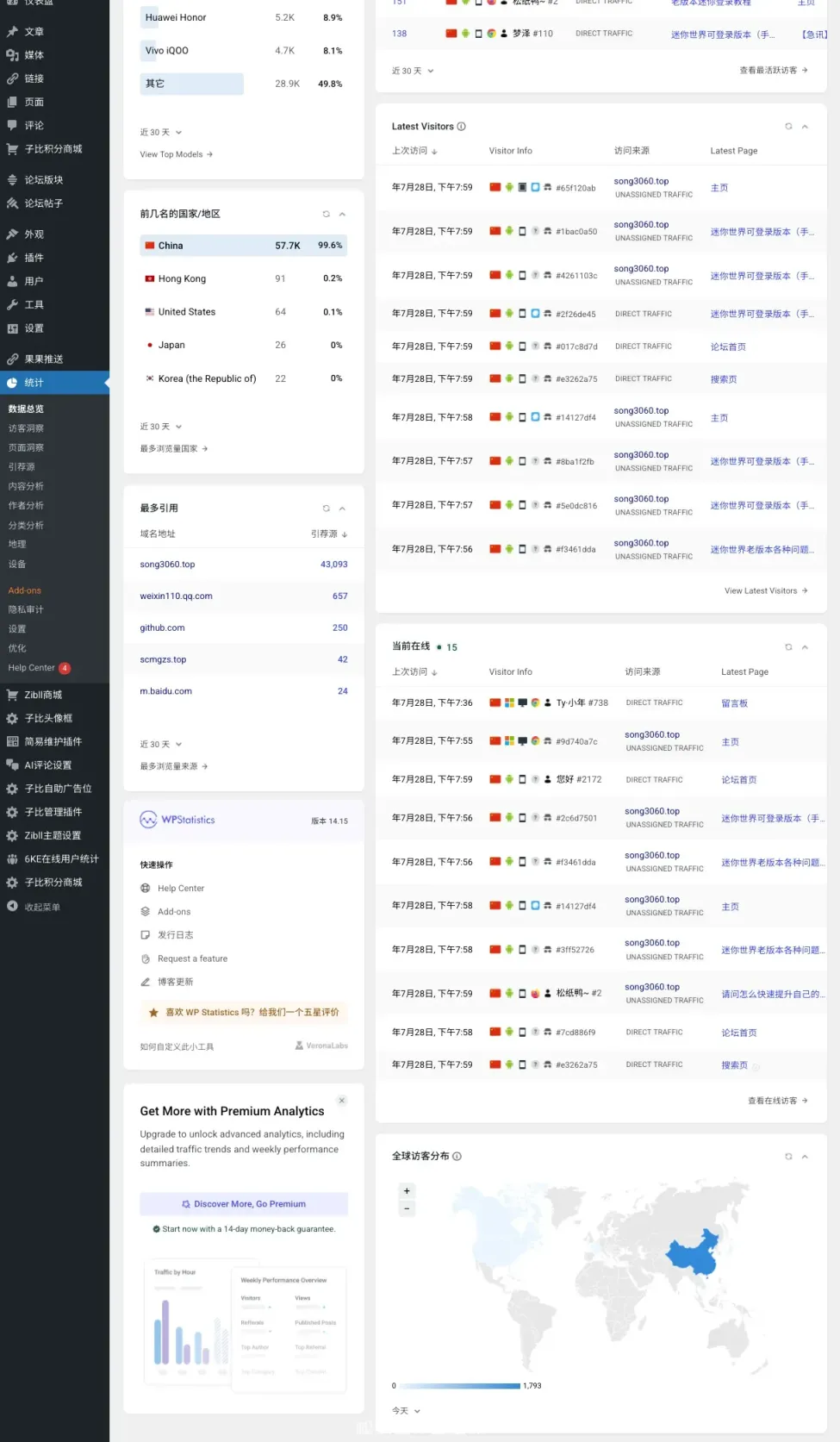Click the refresh icon in 当前在线 panel

(x=787, y=647)
